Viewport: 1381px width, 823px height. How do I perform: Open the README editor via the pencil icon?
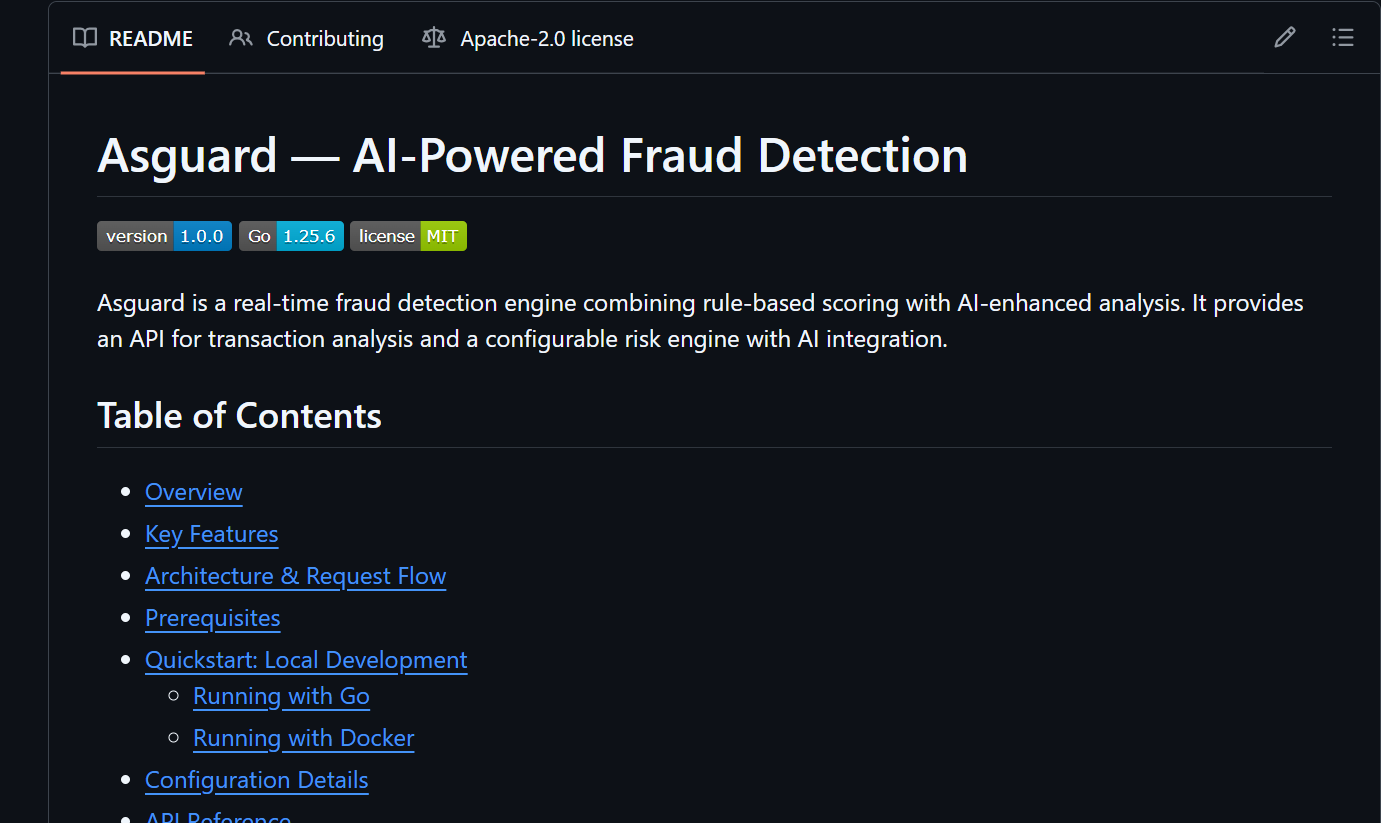[1285, 37]
